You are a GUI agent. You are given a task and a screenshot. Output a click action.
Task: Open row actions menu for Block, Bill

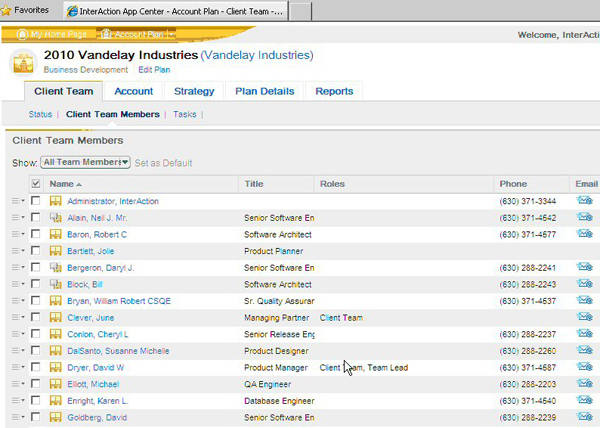point(18,284)
